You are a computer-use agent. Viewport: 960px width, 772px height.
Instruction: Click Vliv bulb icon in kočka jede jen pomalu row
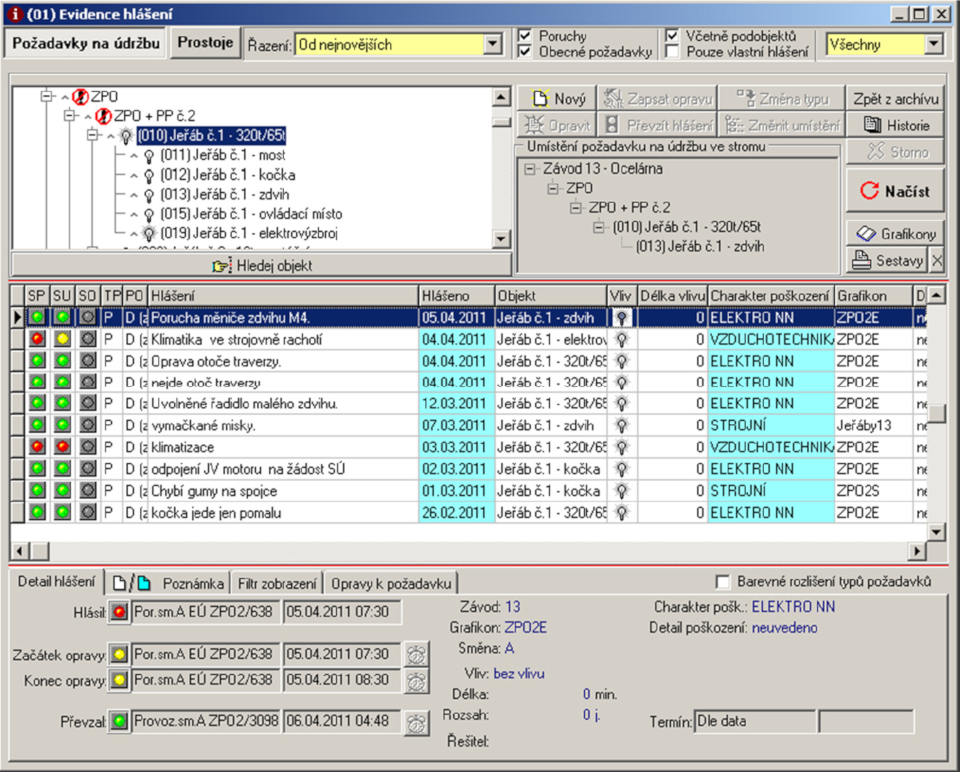click(x=621, y=512)
